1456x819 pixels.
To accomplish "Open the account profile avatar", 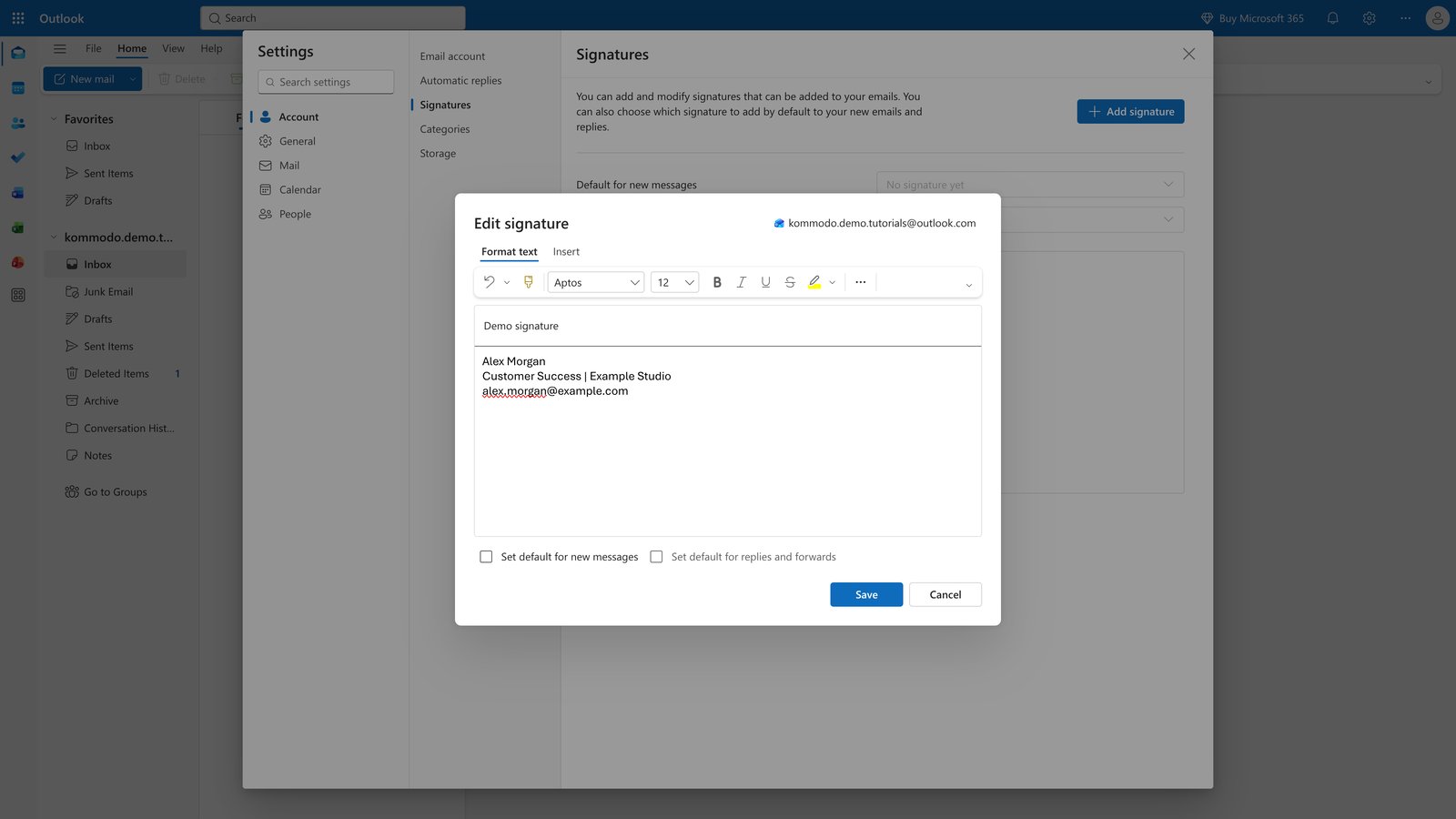I will point(1437,18).
